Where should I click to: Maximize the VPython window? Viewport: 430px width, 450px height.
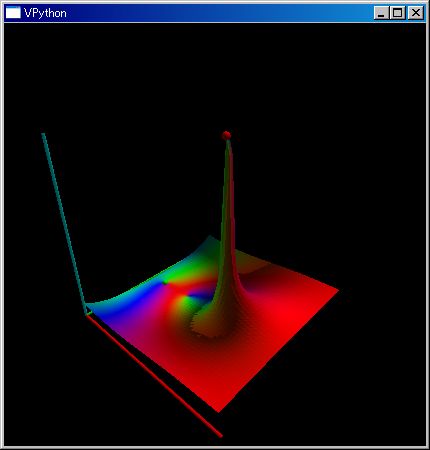pyautogui.click(x=398, y=13)
